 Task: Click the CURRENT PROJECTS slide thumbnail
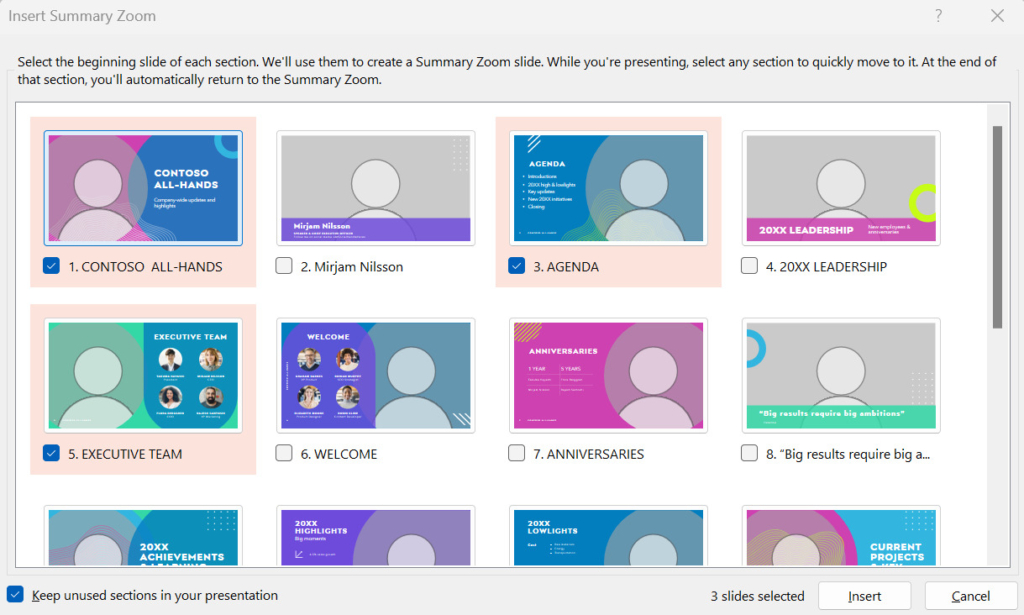(x=840, y=540)
